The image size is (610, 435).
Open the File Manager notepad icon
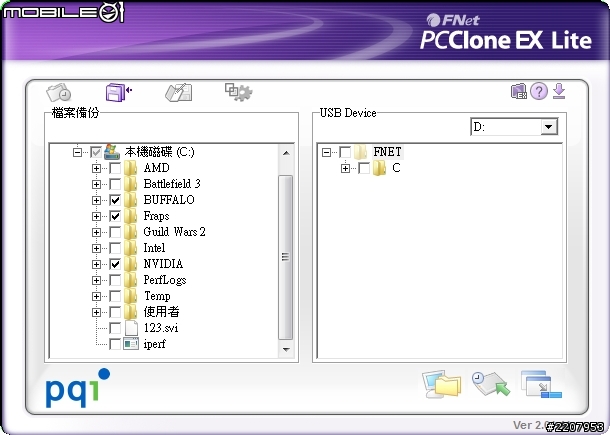coord(179,92)
